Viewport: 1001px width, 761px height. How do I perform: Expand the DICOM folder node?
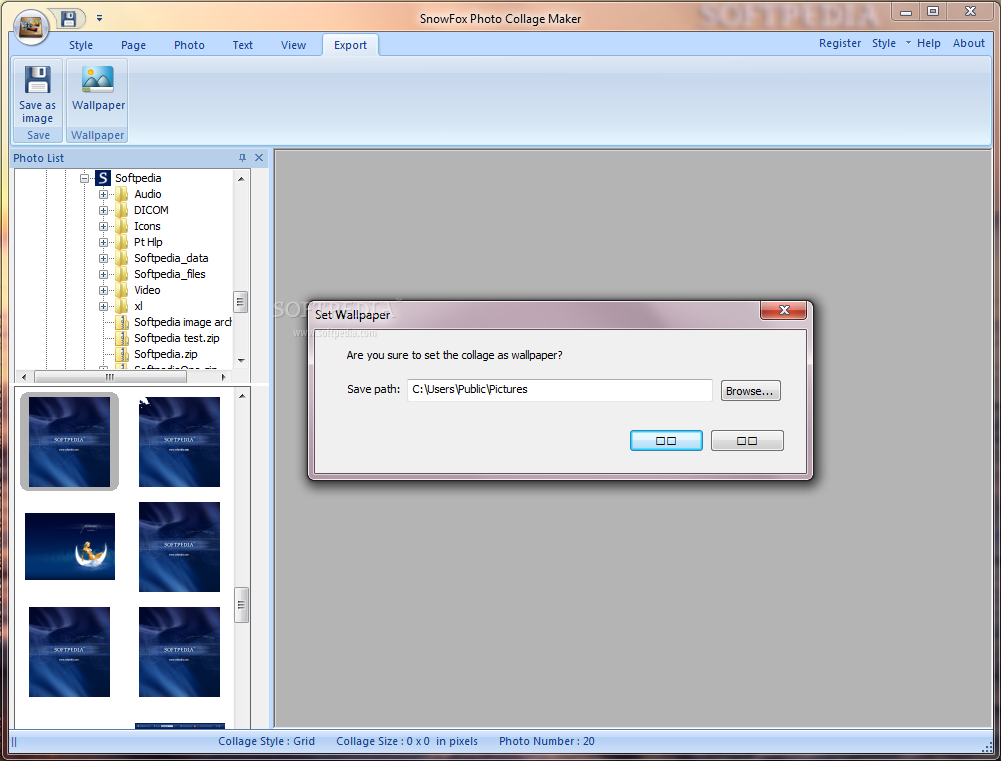pyautogui.click(x=103, y=210)
